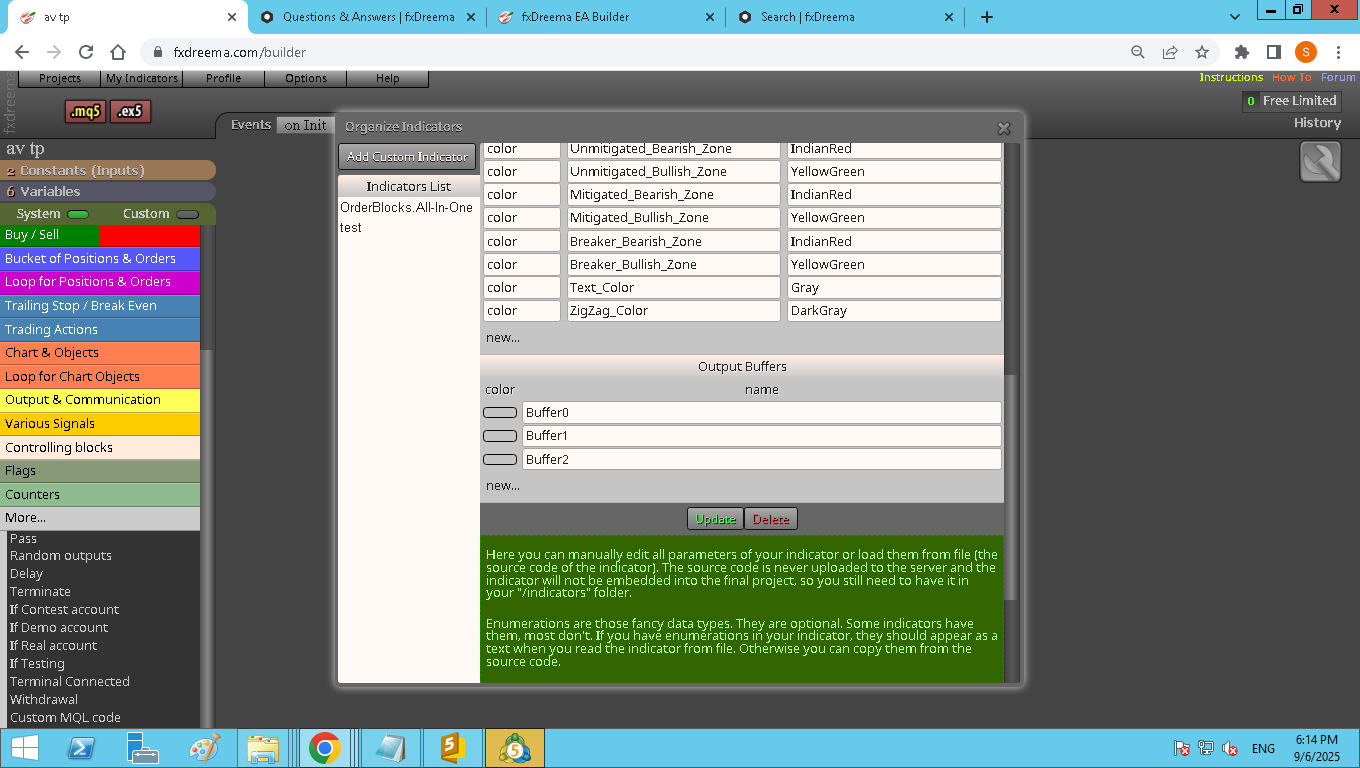The width and height of the screenshot is (1360, 768).
Task: Open Chrome side panel icon
Action: tap(1274, 52)
